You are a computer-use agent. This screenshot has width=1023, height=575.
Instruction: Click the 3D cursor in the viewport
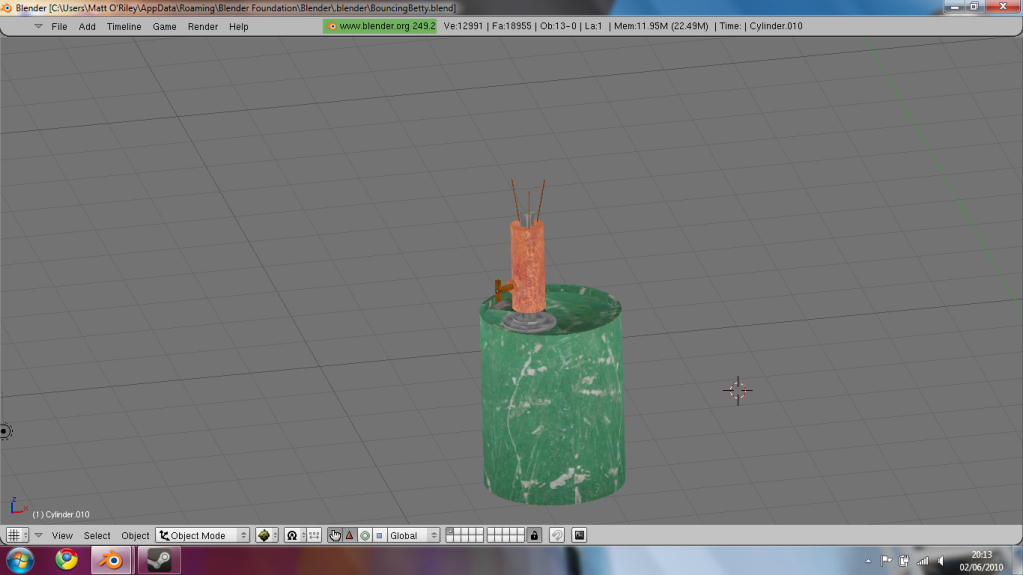[x=738, y=390]
